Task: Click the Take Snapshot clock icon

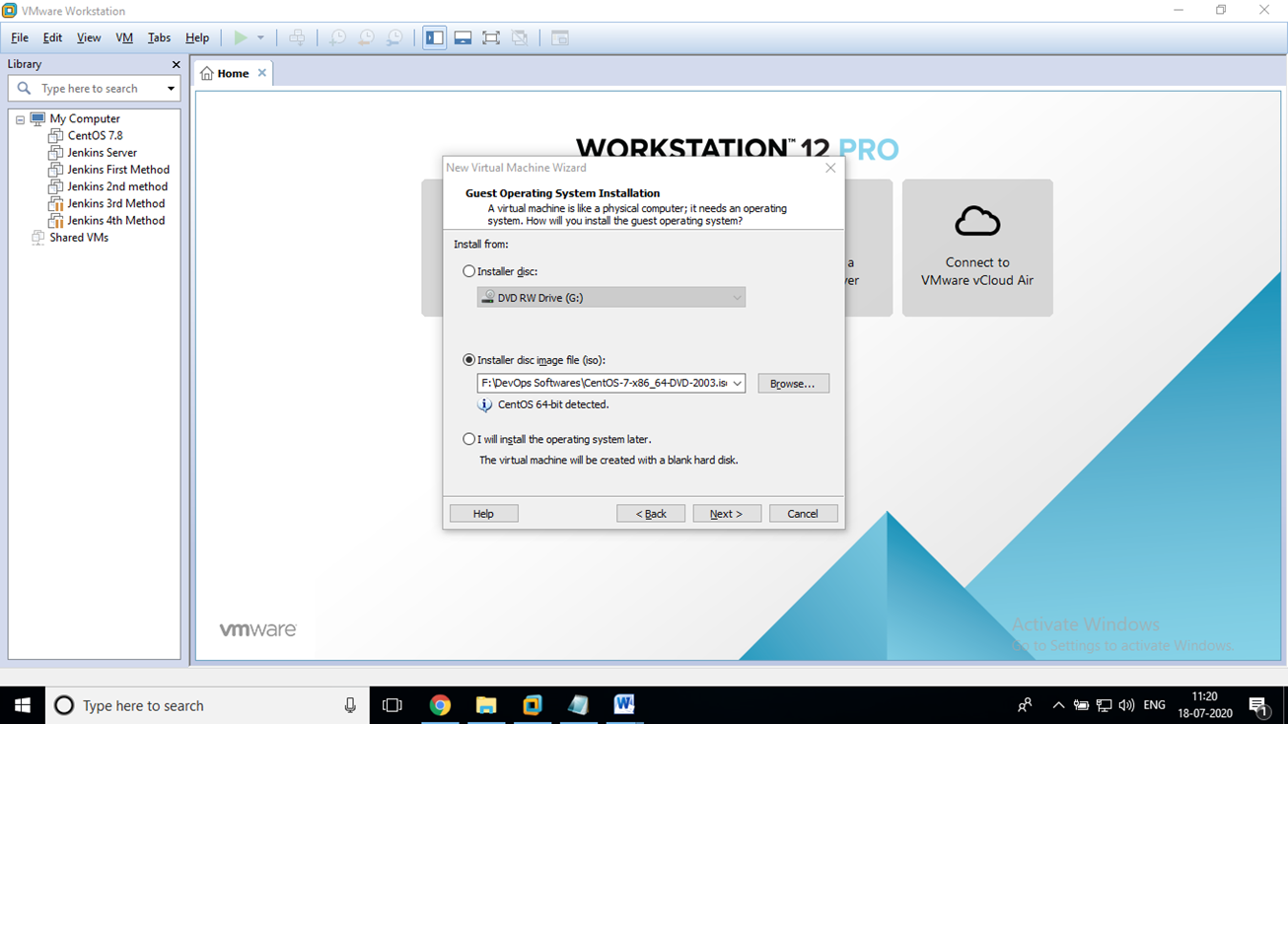Action: click(x=336, y=37)
